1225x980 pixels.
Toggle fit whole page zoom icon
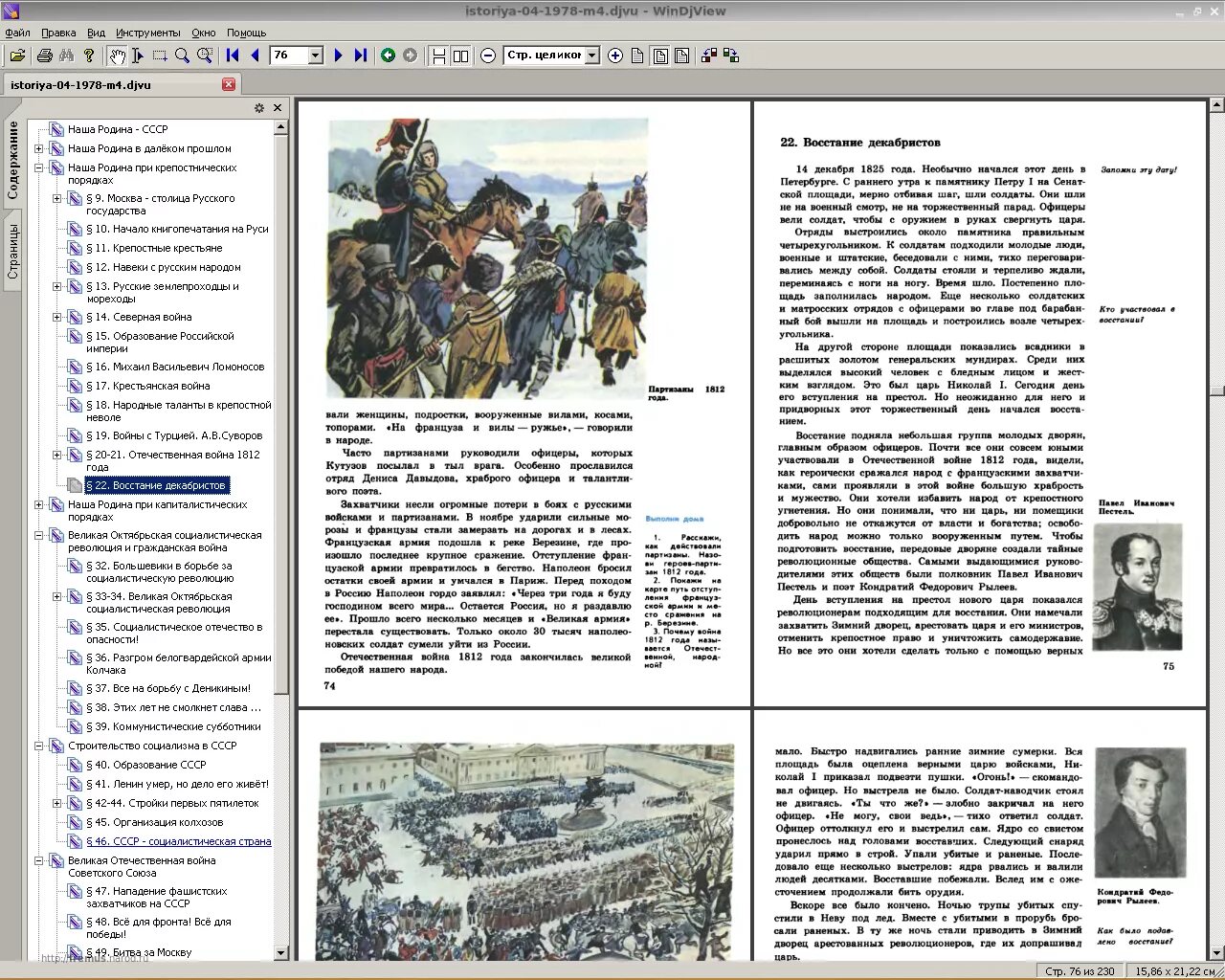[660, 56]
